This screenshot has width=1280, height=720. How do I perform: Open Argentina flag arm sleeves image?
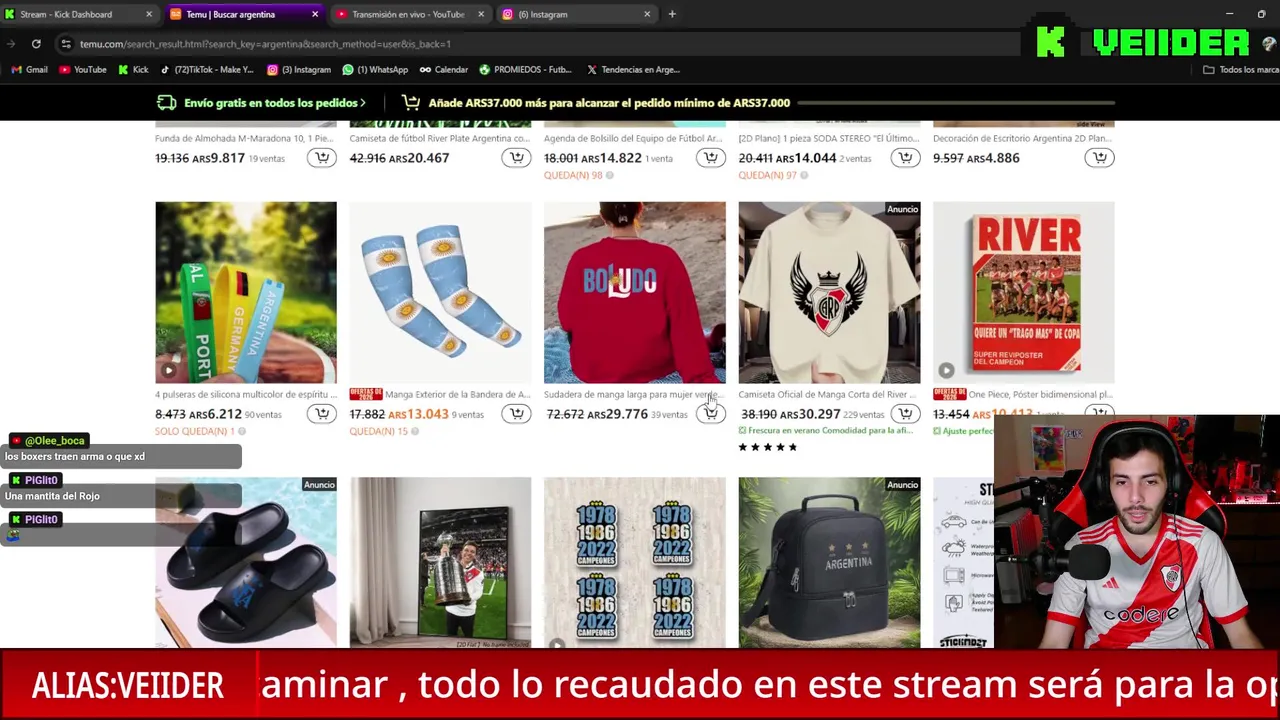pos(440,292)
